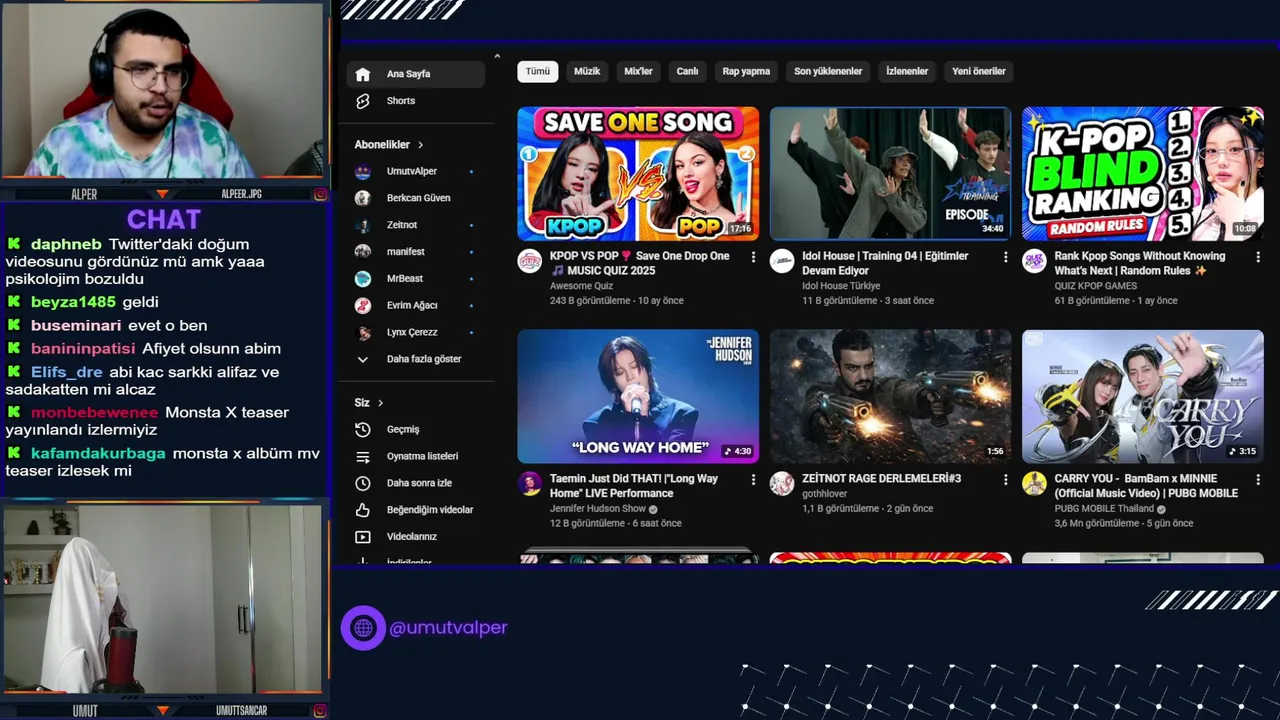Viewport: 1280px width, 720px height.
Task: Play K-POP BLIND RANKING thumbnail
Action: 1143,174
